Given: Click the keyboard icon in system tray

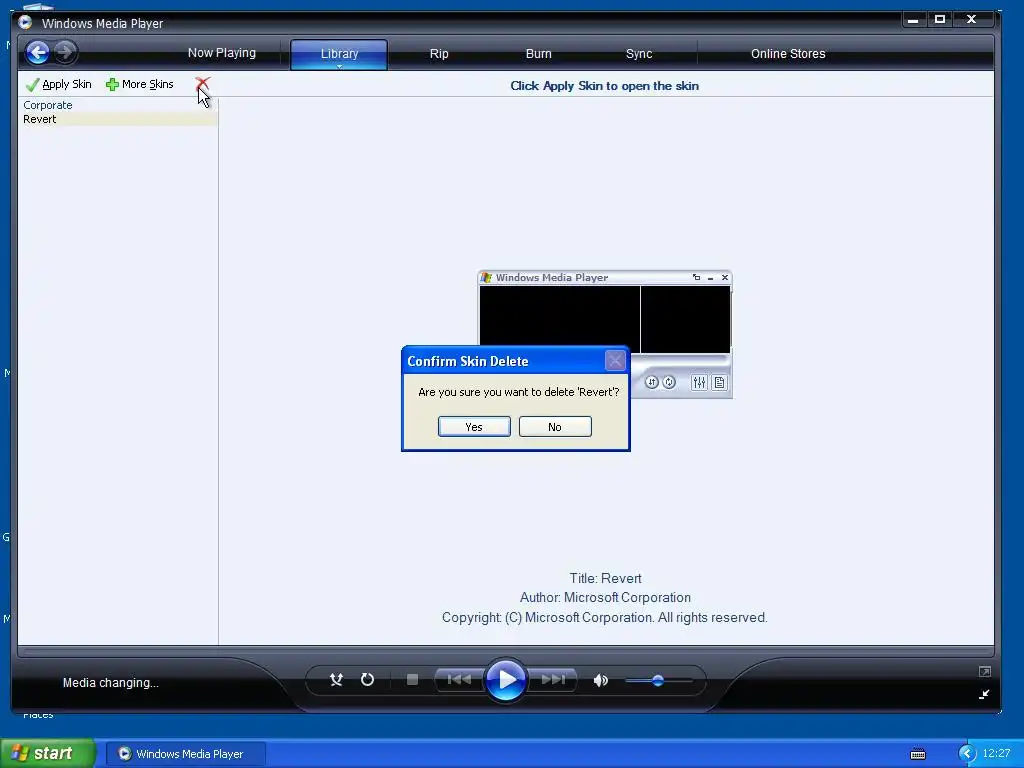Looking at the screenshot, I should coord(918,754).
